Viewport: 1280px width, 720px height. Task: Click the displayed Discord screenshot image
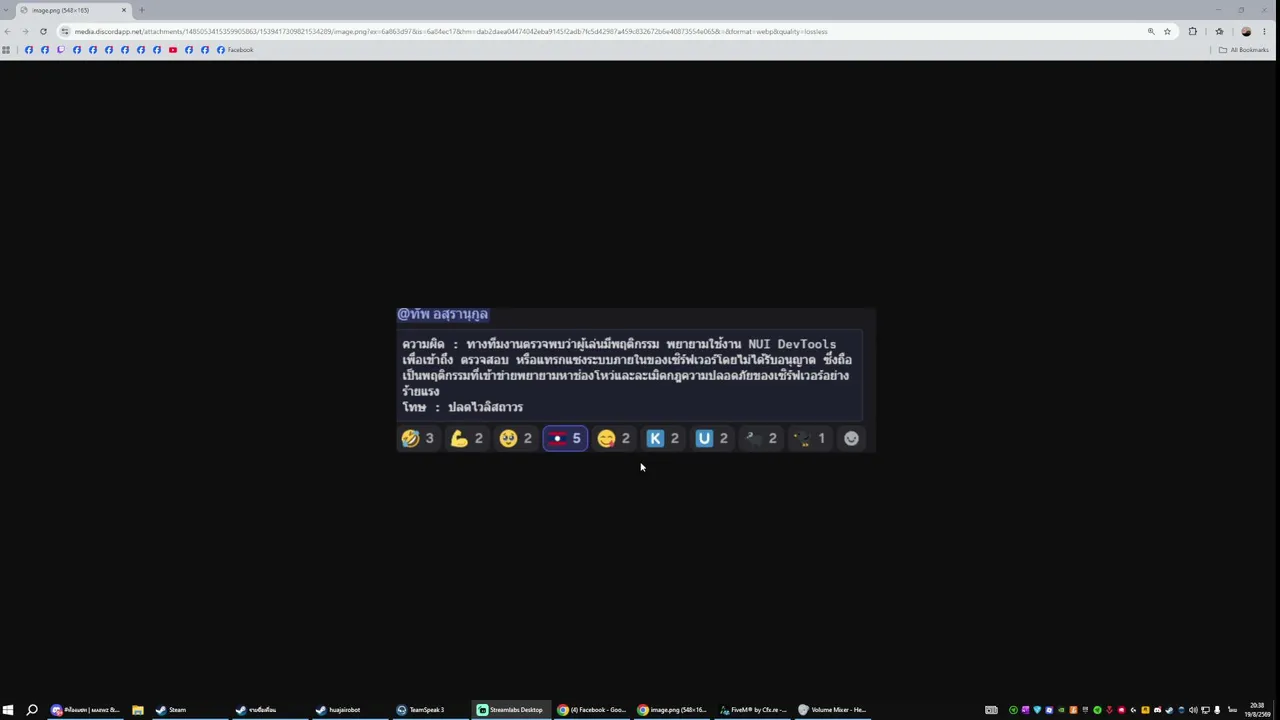pyautogui.click(x=636, y=381)
